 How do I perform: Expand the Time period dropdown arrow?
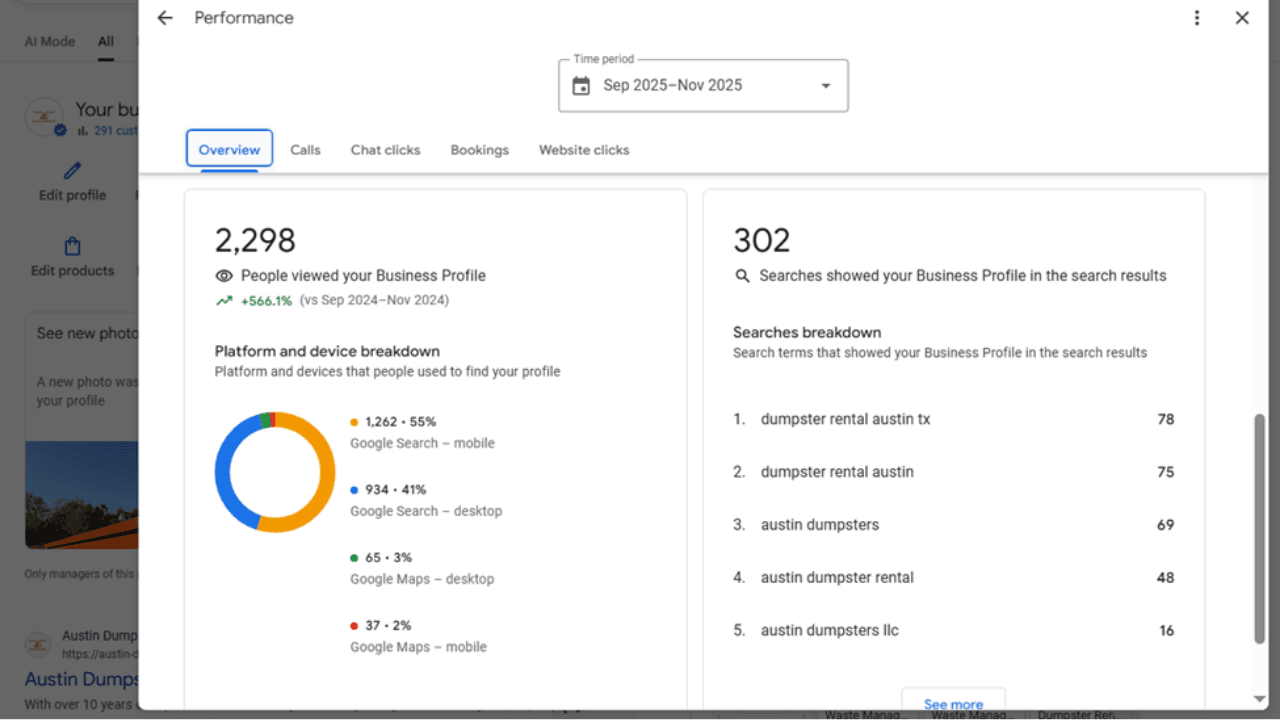pyautogui.click(x=826, y=86)
